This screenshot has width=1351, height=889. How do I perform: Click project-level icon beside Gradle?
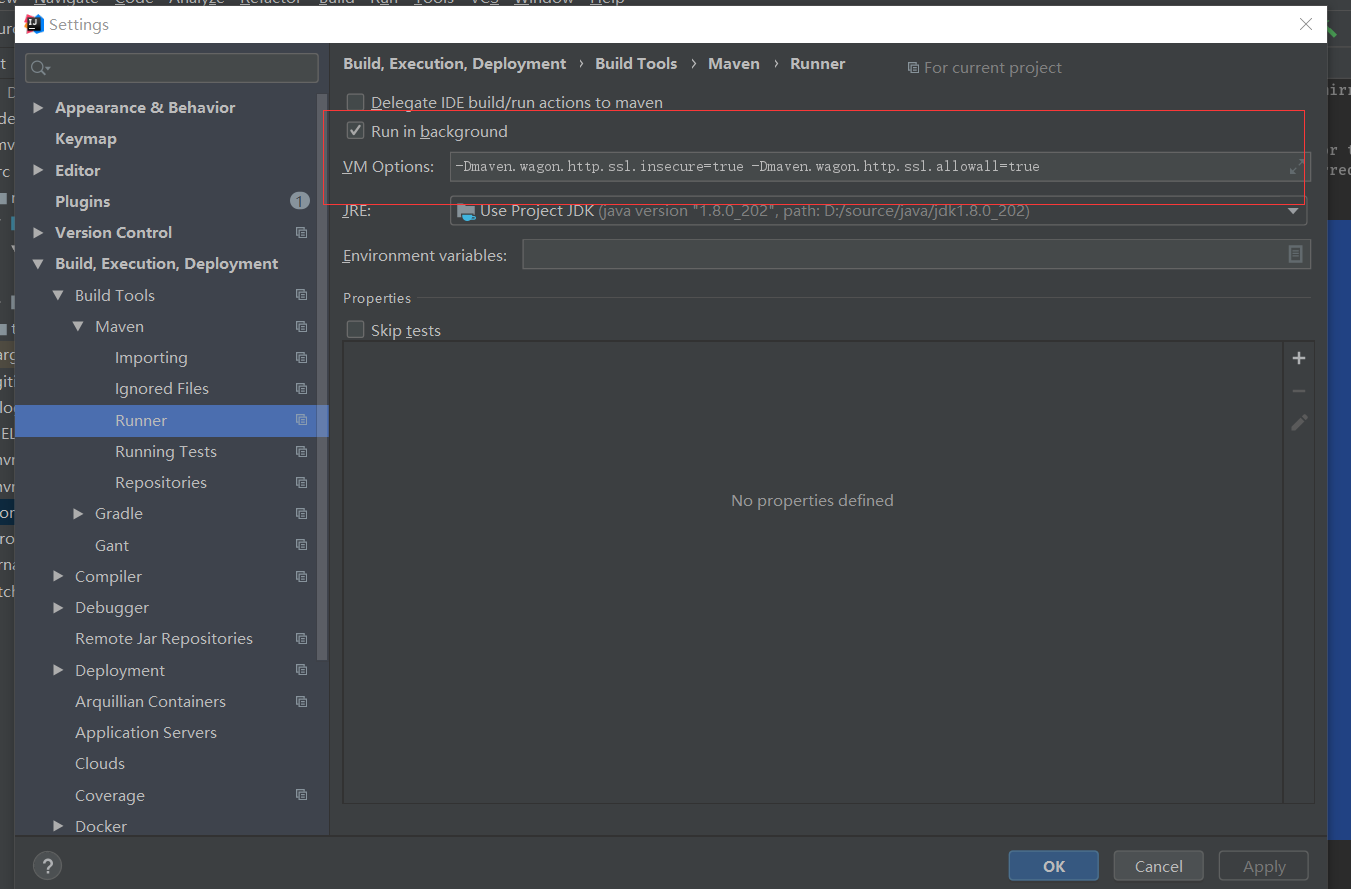301,514
